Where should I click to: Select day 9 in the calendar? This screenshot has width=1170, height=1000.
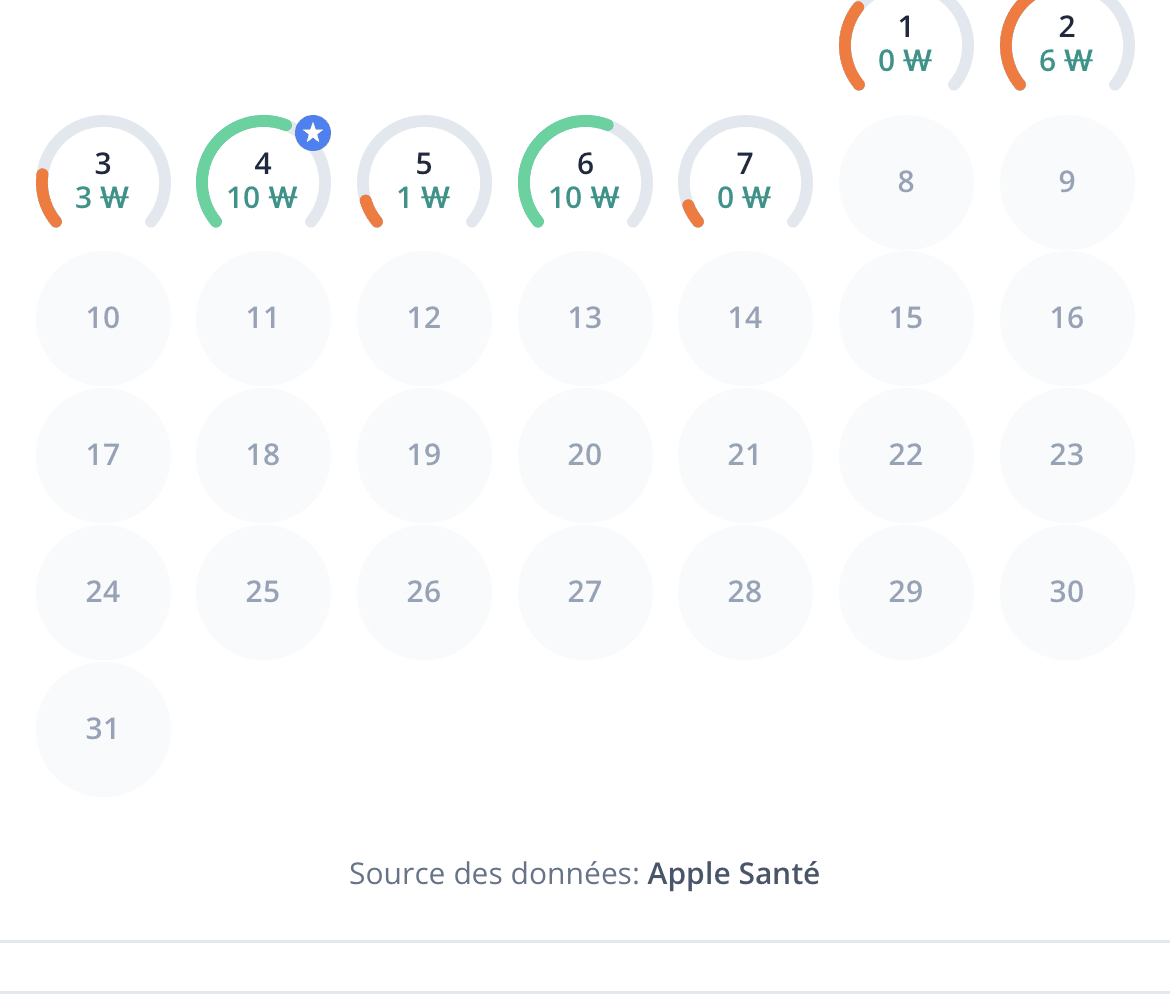point(1067,181)
